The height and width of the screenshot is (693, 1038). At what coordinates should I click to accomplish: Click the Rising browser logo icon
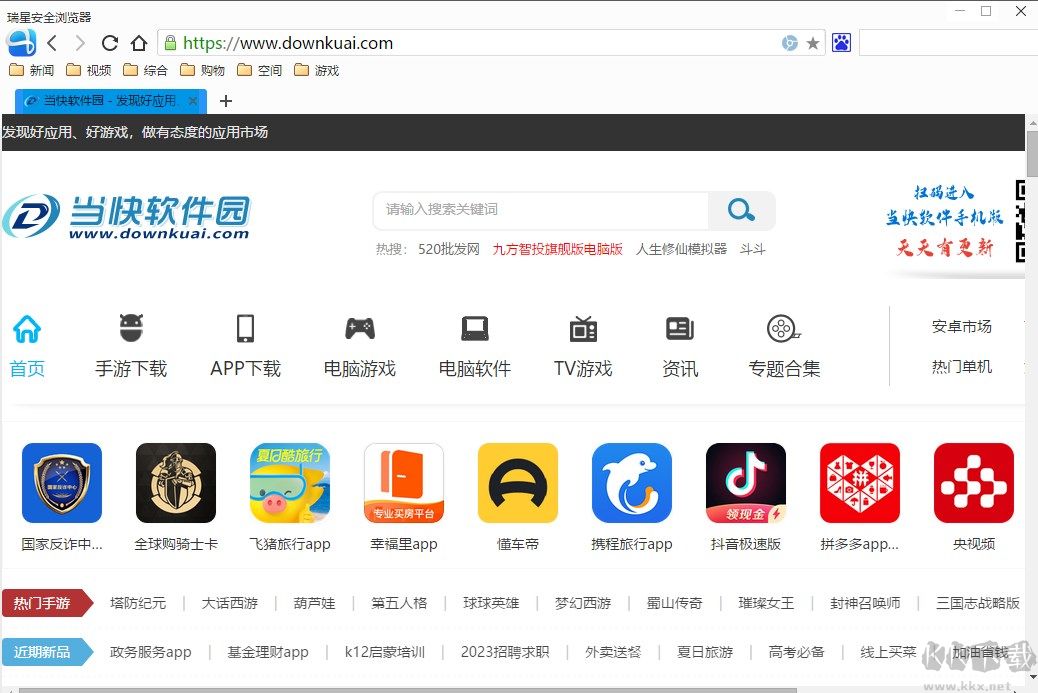(x=21, y=43)
